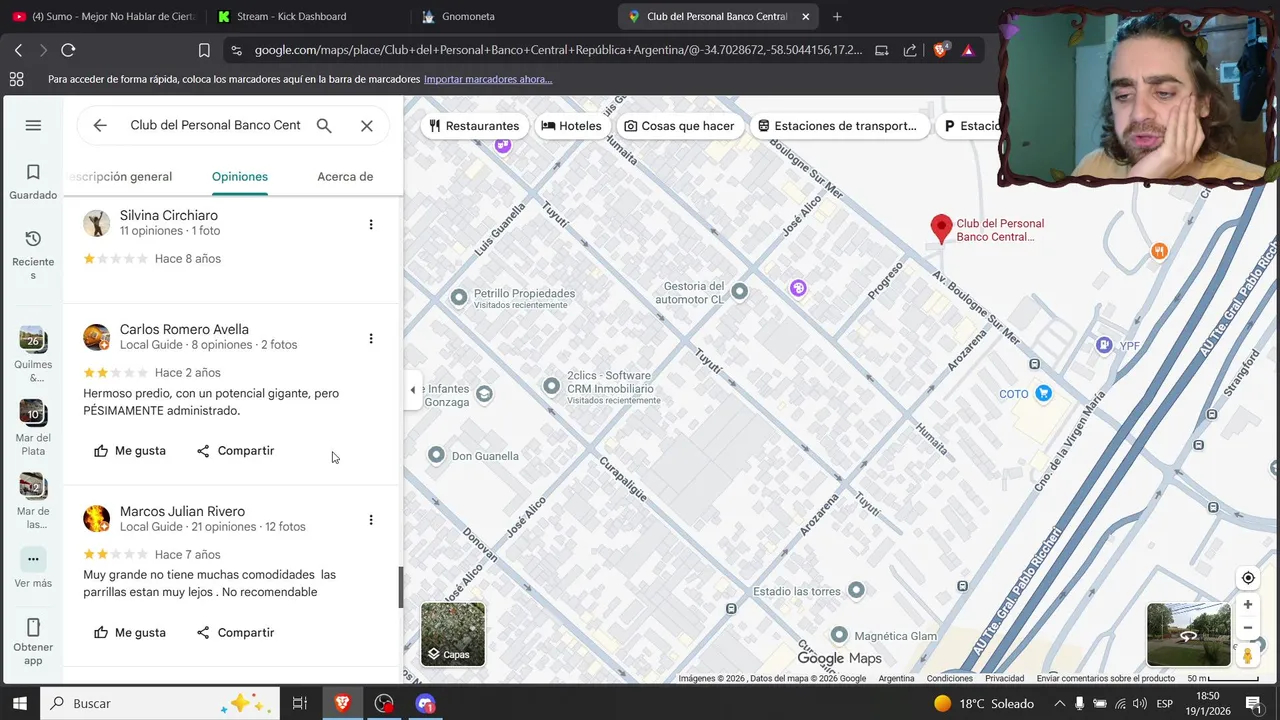Select the Petrillo Propiedades map marker
This screenshot has width=1280, height=720.
pyautogui.click(x=459, y=296)
